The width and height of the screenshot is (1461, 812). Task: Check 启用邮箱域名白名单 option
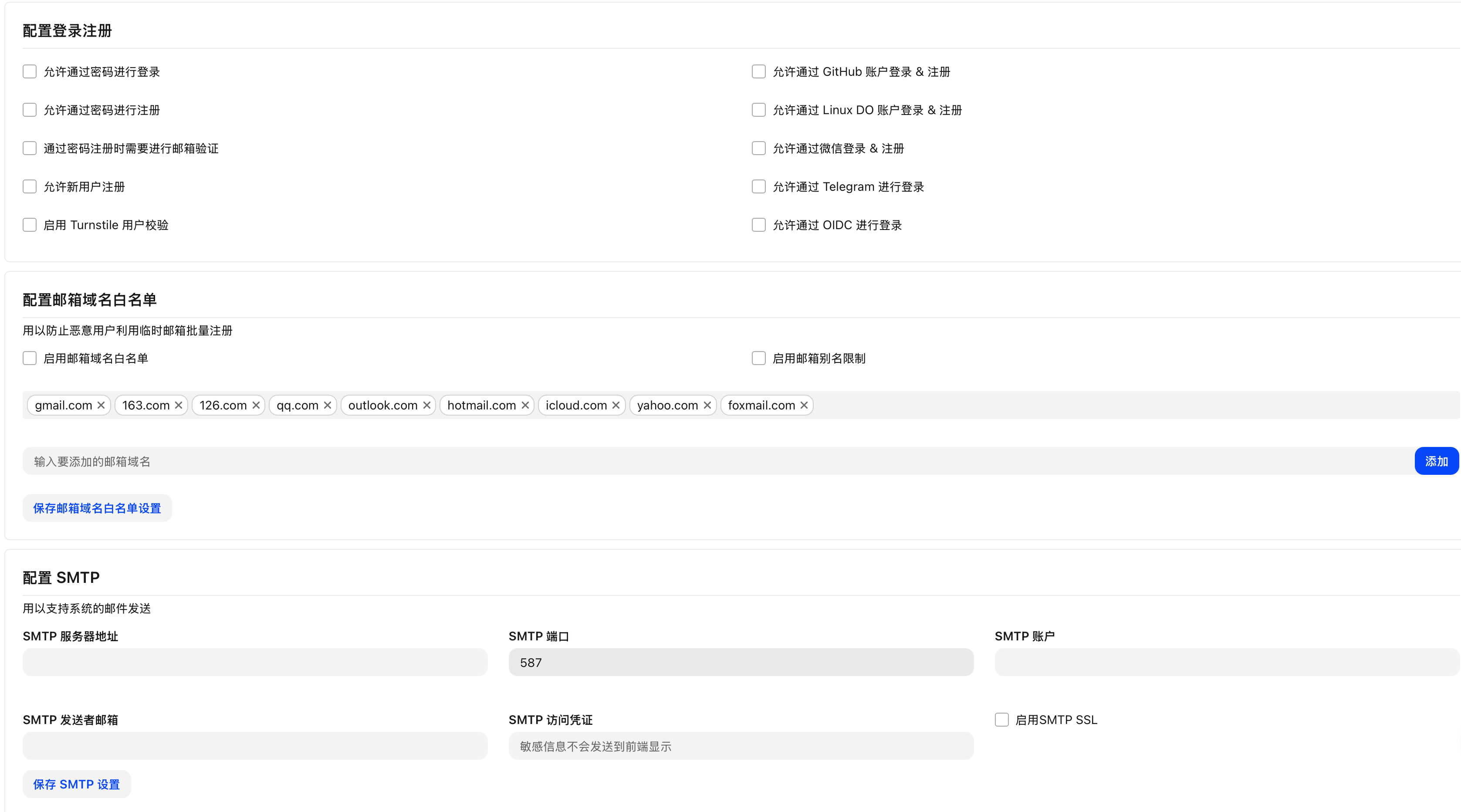(x=30, y=358)
